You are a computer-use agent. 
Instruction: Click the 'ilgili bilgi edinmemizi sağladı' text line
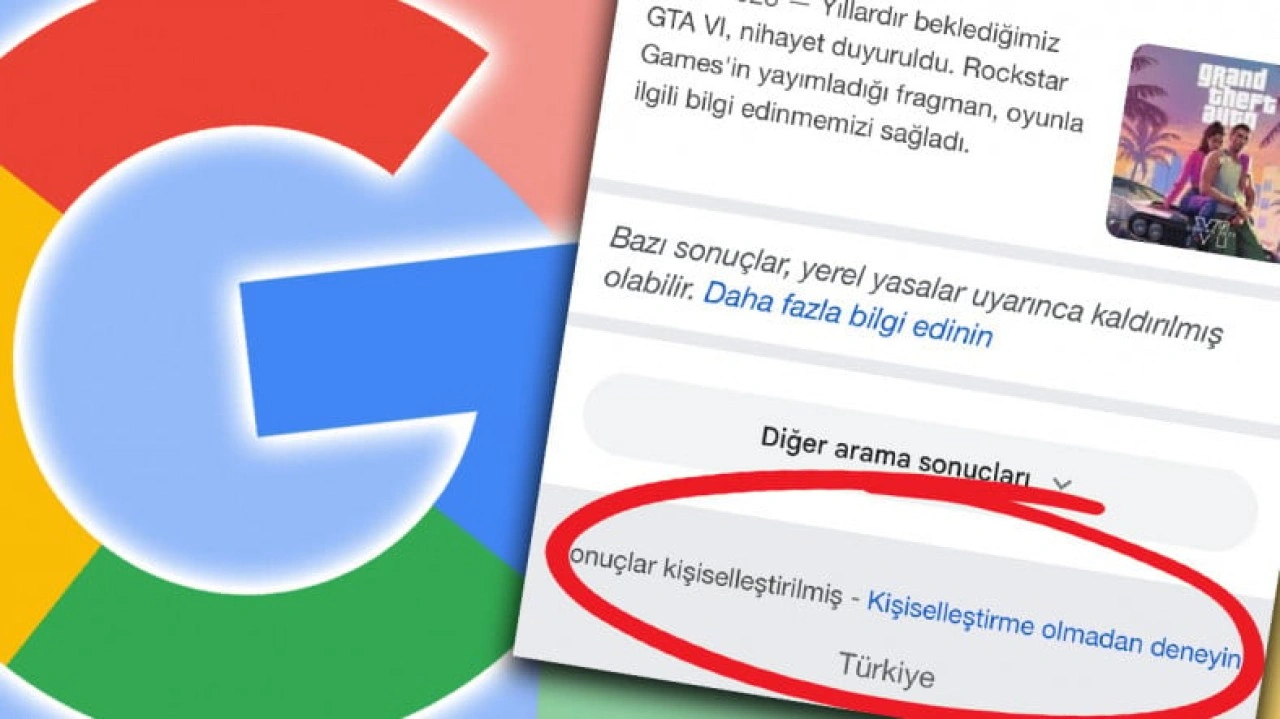click(x=800, y=127)
